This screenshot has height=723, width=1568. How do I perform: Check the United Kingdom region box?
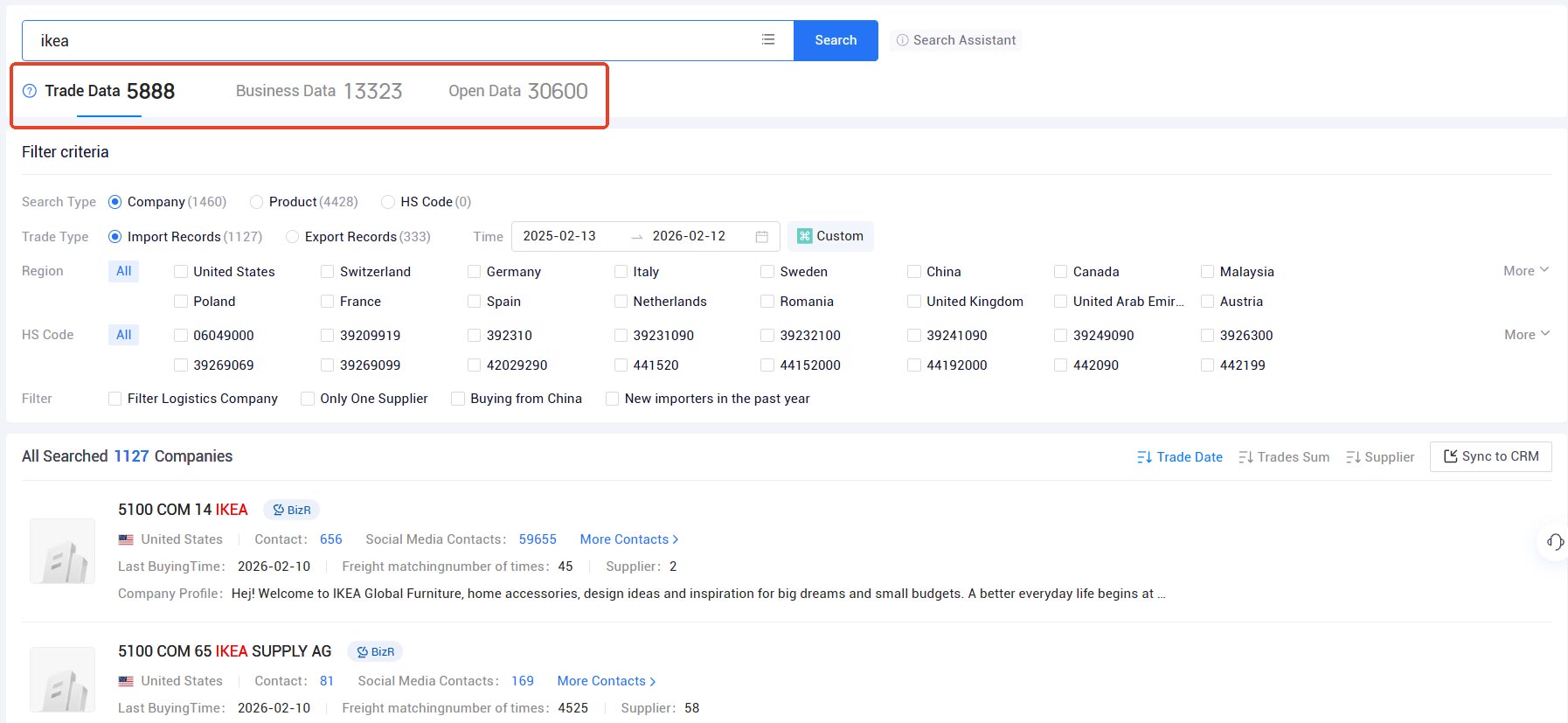point(914,302)
